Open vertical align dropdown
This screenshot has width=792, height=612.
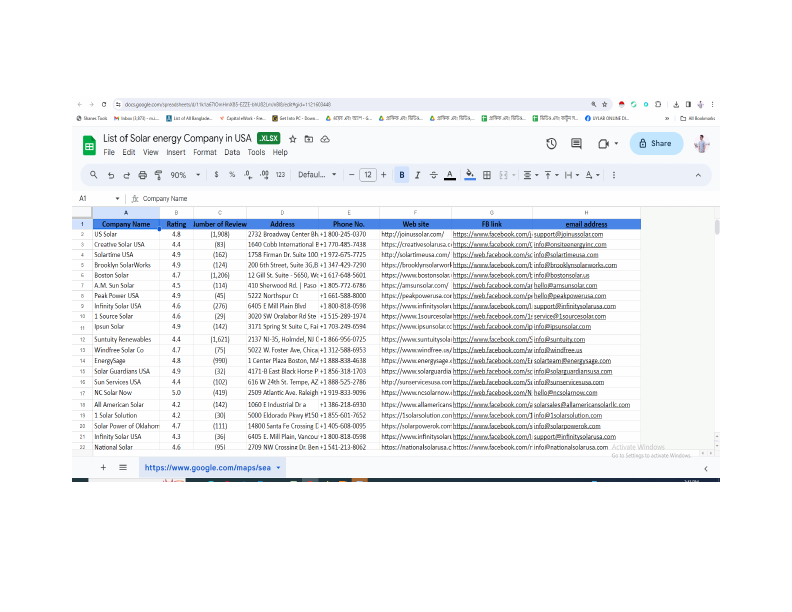point(551,175)
